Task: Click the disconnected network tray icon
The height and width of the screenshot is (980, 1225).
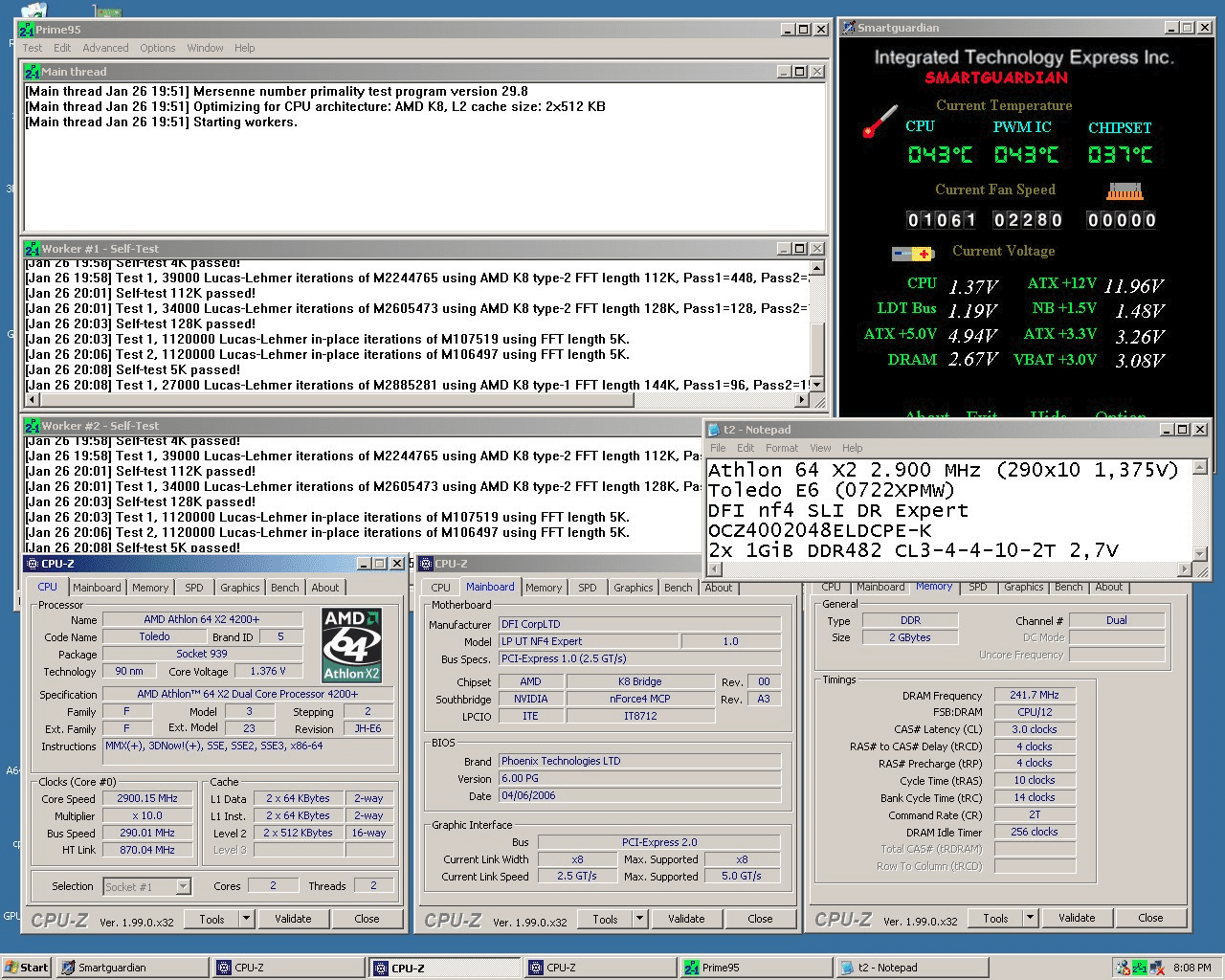Action: click(1159, 968)
